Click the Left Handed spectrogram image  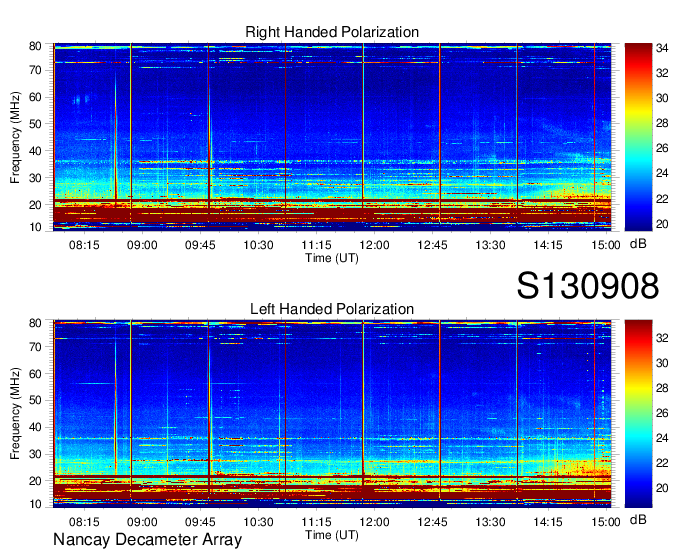pyautogui.click(x=332, y=414)
